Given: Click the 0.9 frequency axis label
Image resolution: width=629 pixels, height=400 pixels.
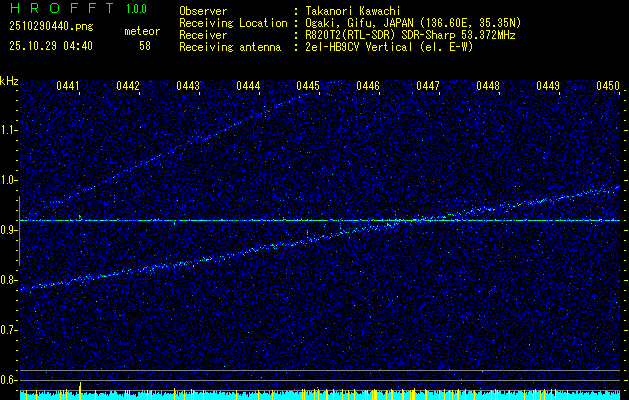Looking at the screenshot, I should pos(9,230).
